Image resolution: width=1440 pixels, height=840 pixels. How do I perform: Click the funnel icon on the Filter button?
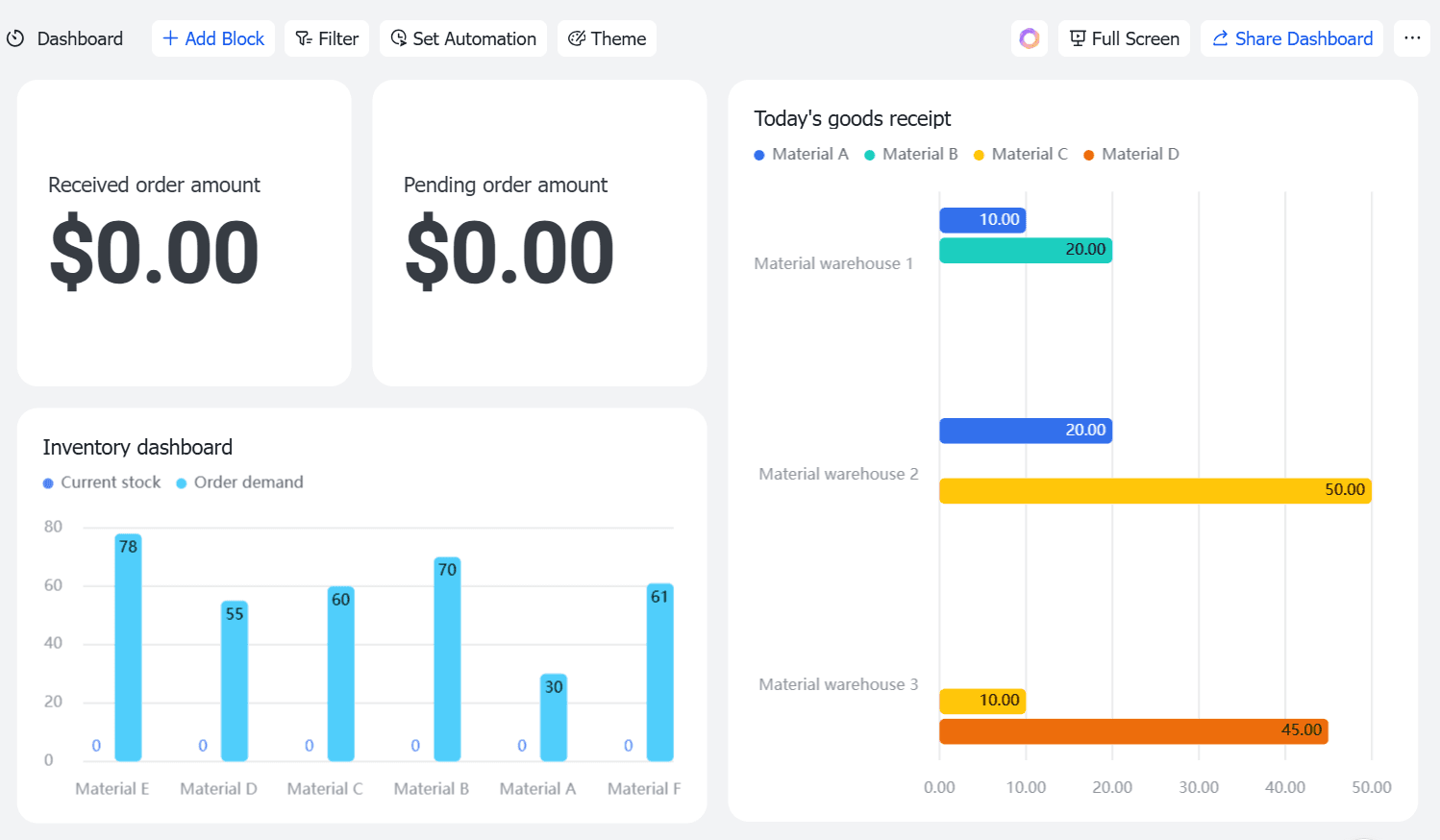pos(304,38)
